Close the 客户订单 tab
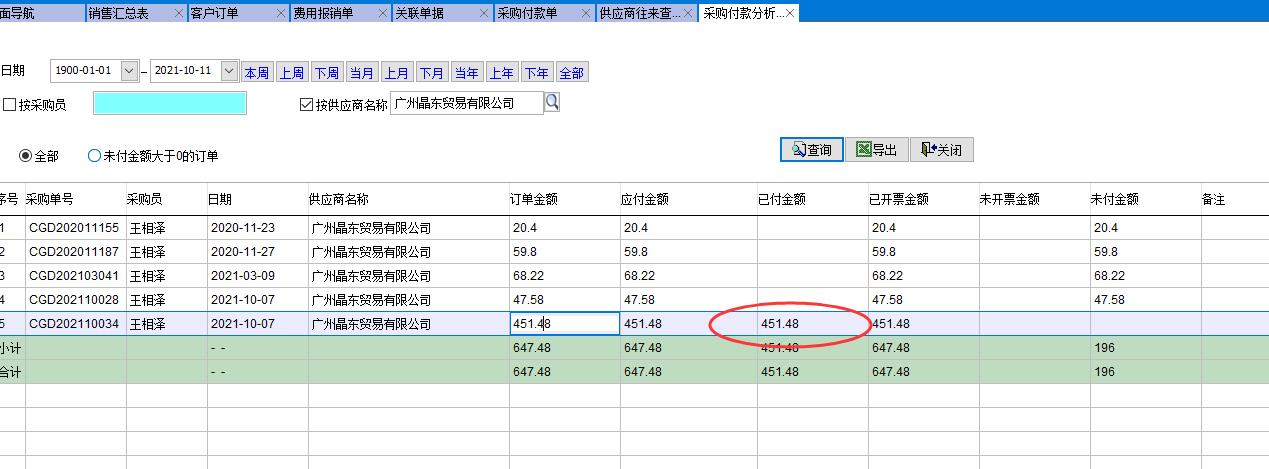Viewport: 1269px width, 469px height. (x=281, y=13)
